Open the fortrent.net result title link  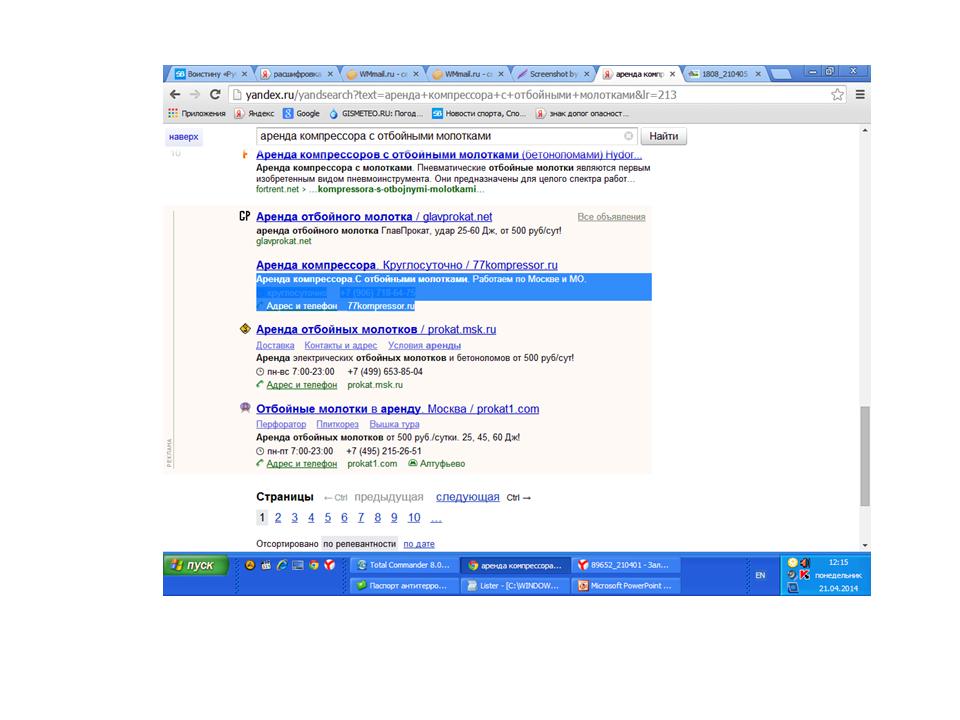(449, 155)
